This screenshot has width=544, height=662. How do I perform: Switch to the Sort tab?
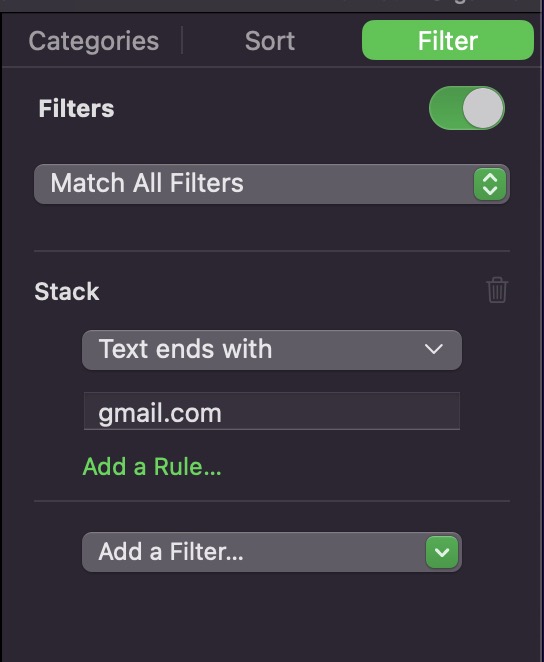tap(270, 41)
